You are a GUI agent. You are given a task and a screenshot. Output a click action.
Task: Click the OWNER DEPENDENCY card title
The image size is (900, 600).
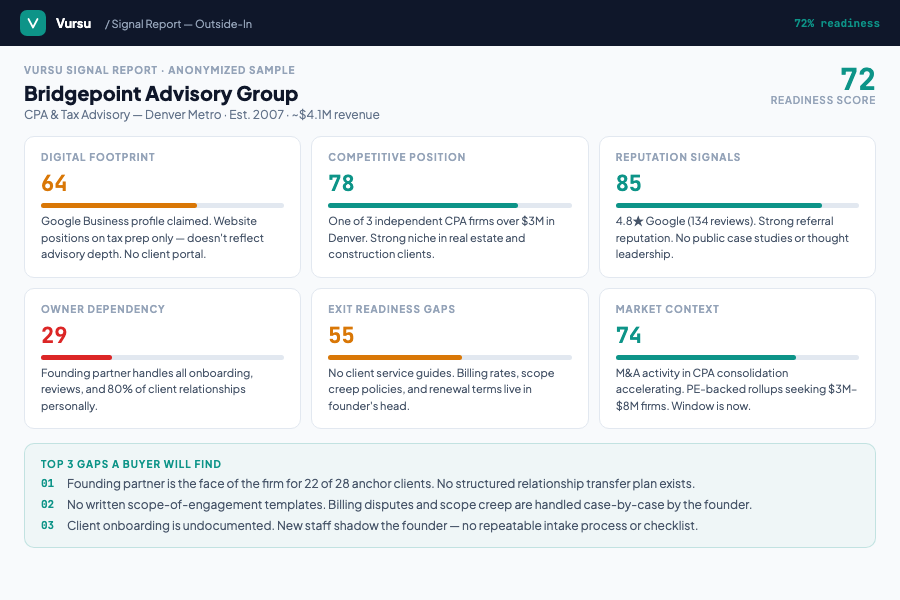tap(103, 309)
